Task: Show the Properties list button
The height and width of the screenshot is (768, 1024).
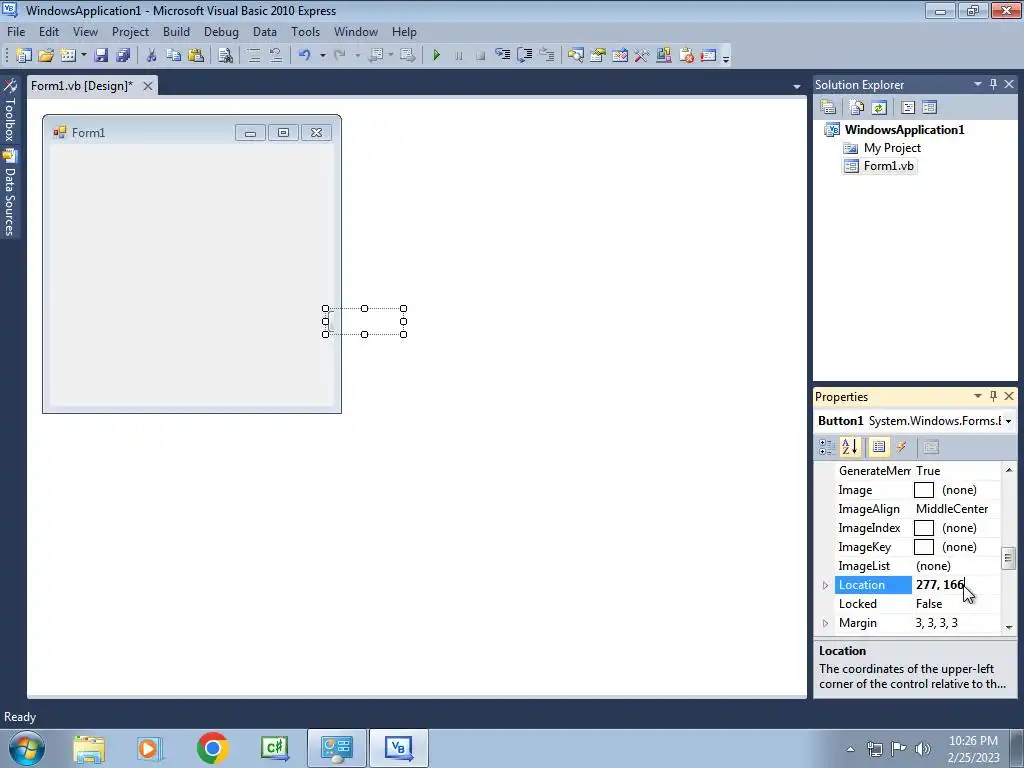Action: coord(879,447)
